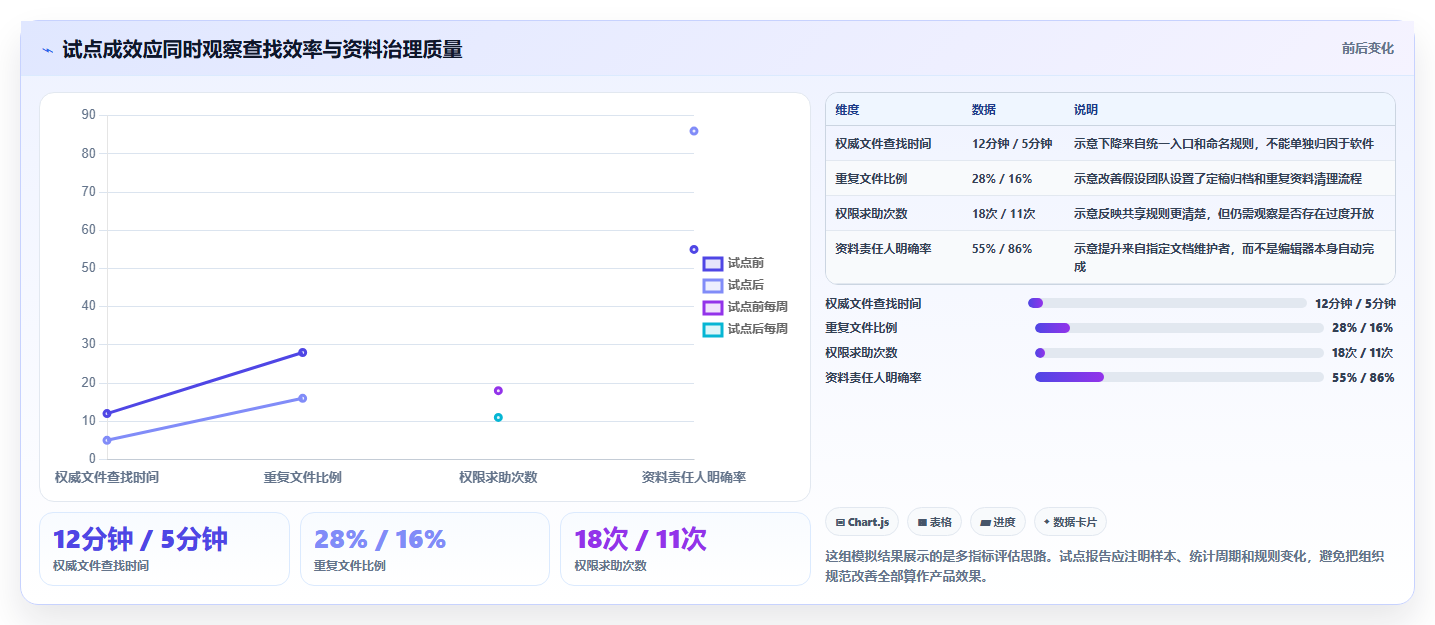
Task: Click the 进度 tag chip
Action: (998, 522)
